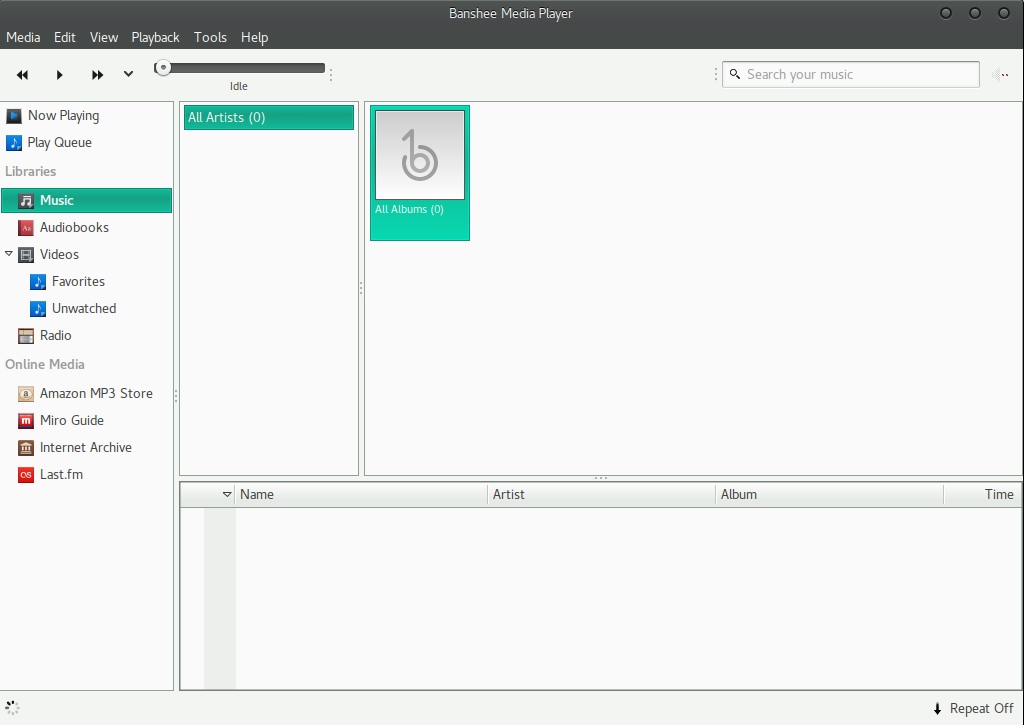Open the Tools menu
This screenshot has width=1024, height=725.
click(210, 37)
